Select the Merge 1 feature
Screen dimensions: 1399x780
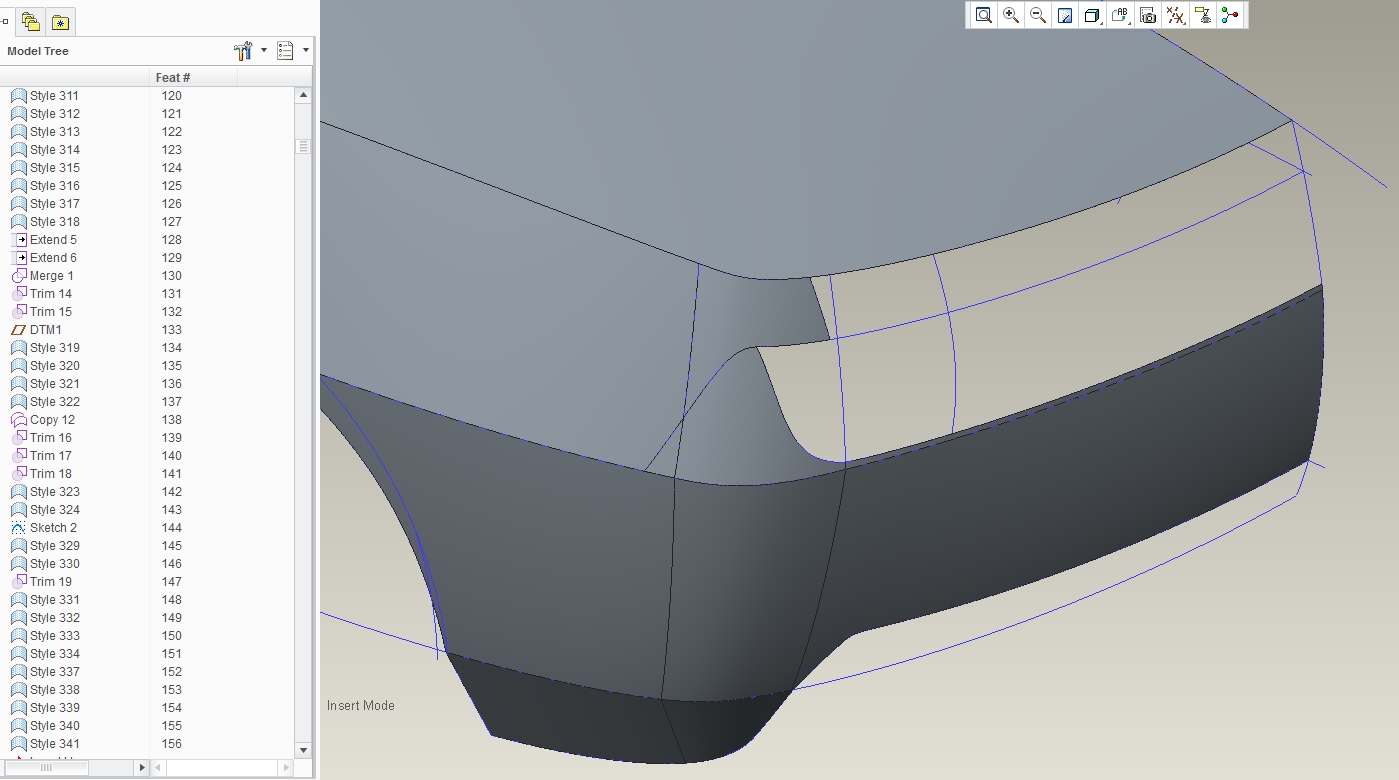(x=51, y=276)
